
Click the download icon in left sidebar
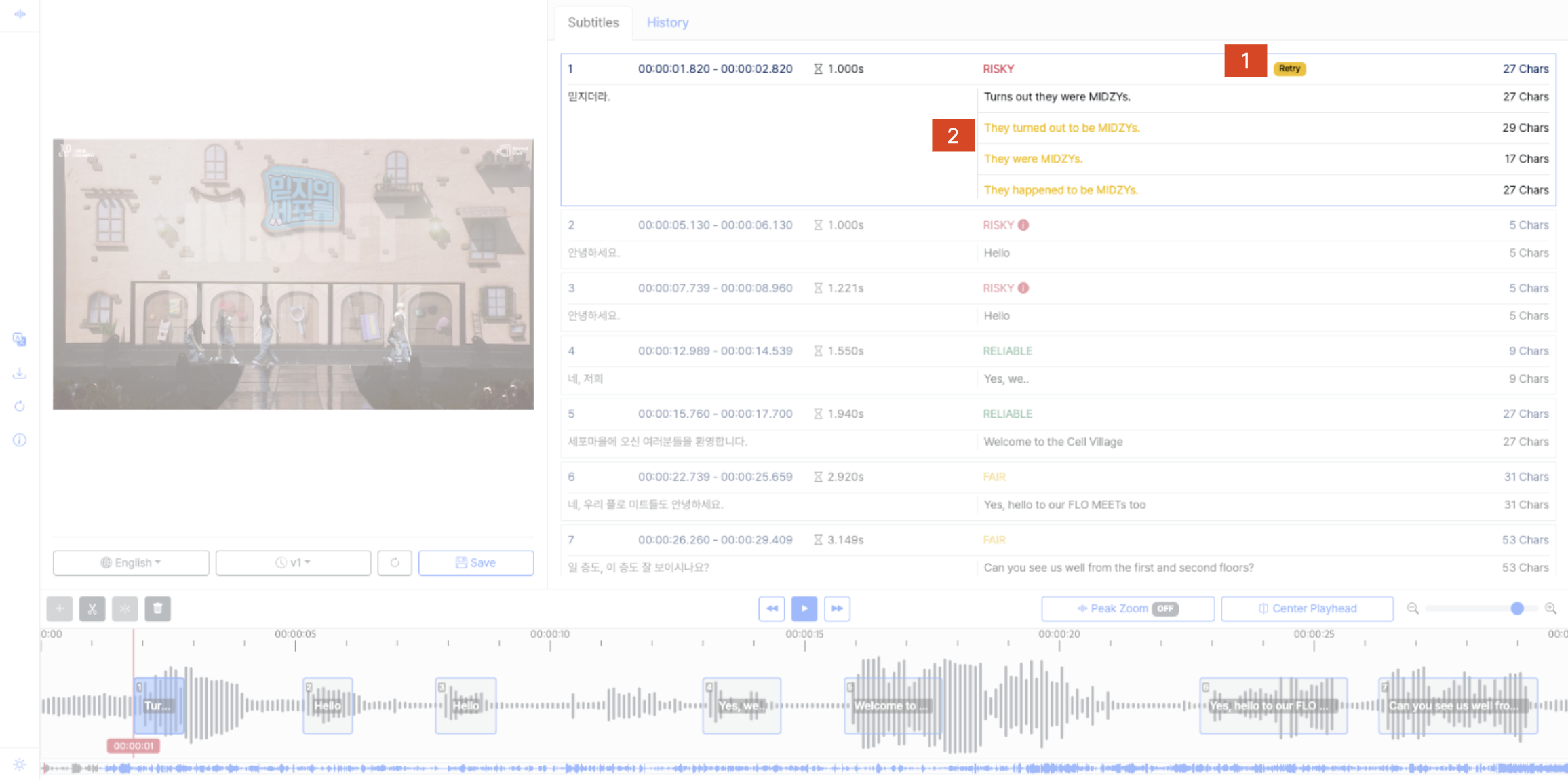(20, 373)
